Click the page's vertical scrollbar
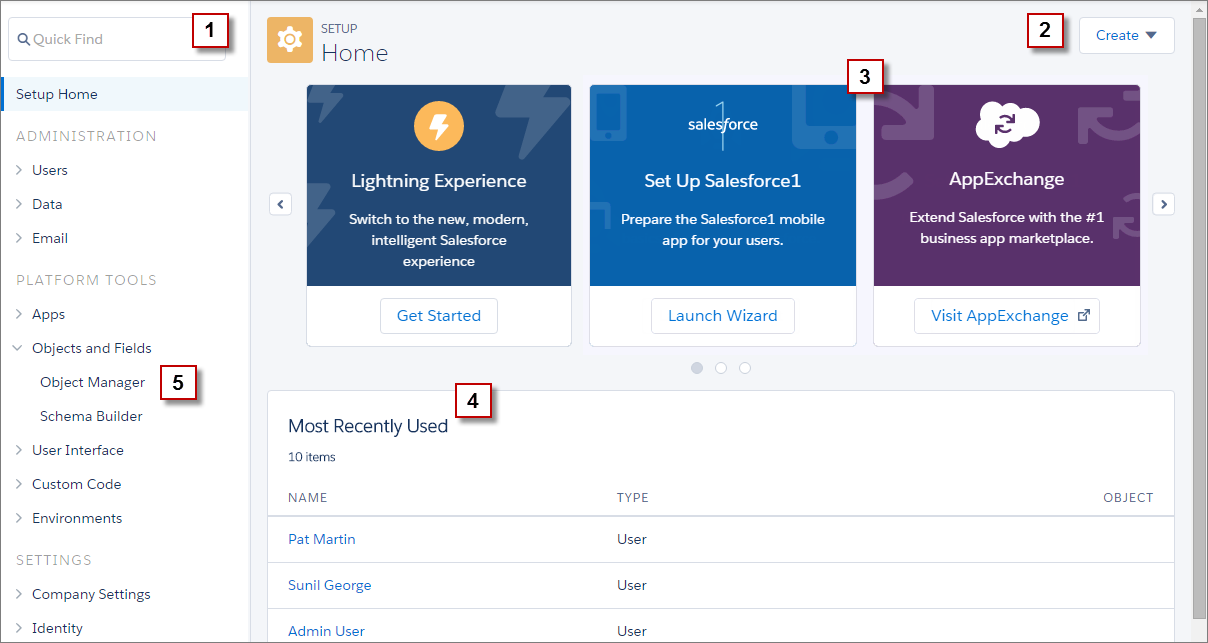 tap(1199, 320)
